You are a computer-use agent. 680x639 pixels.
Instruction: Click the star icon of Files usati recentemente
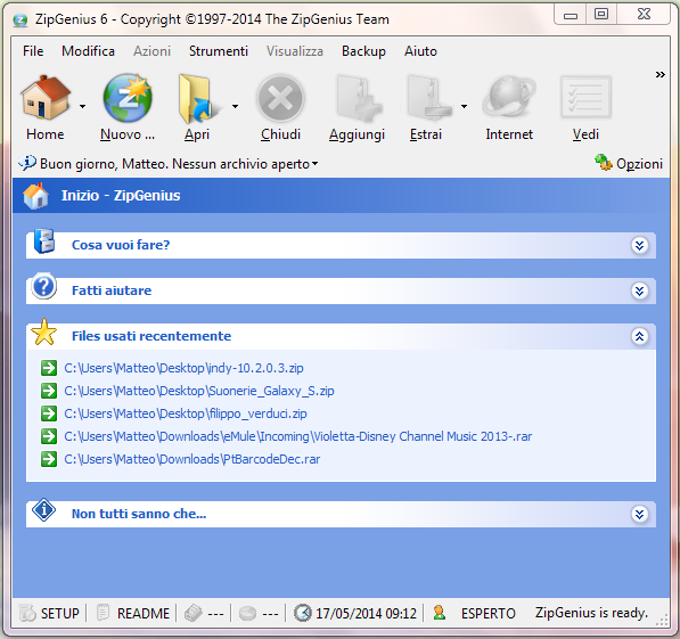[x=44, y=333]
